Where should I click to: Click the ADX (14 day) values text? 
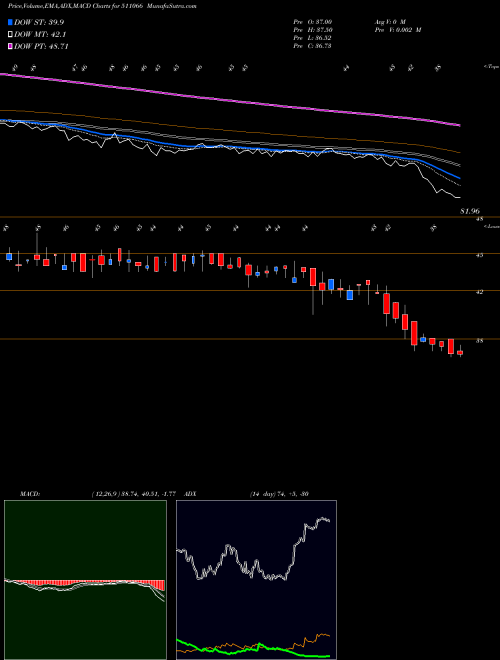[279, 494]
